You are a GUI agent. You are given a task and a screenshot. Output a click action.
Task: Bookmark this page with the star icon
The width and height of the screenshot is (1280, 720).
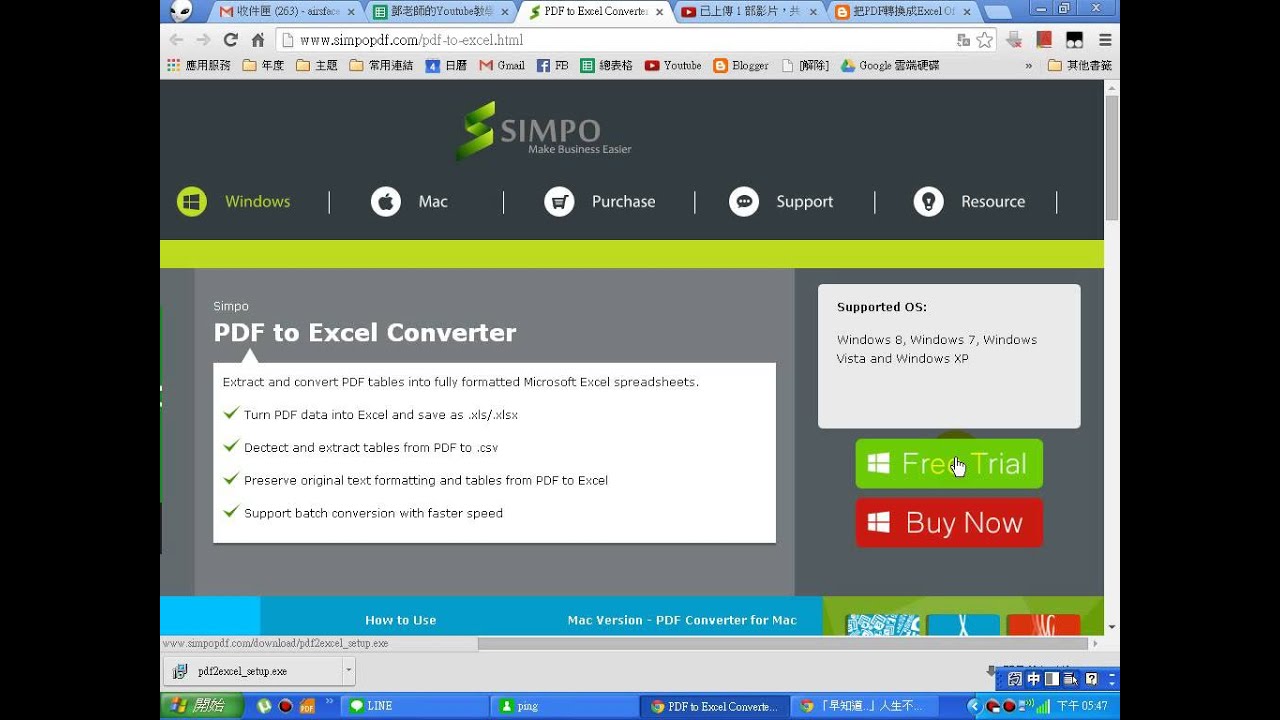point(985,40)
